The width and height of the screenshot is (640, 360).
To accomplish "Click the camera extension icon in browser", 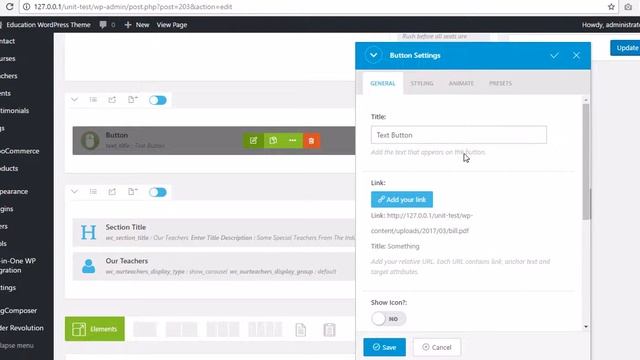I will click(x=628, y=7).
